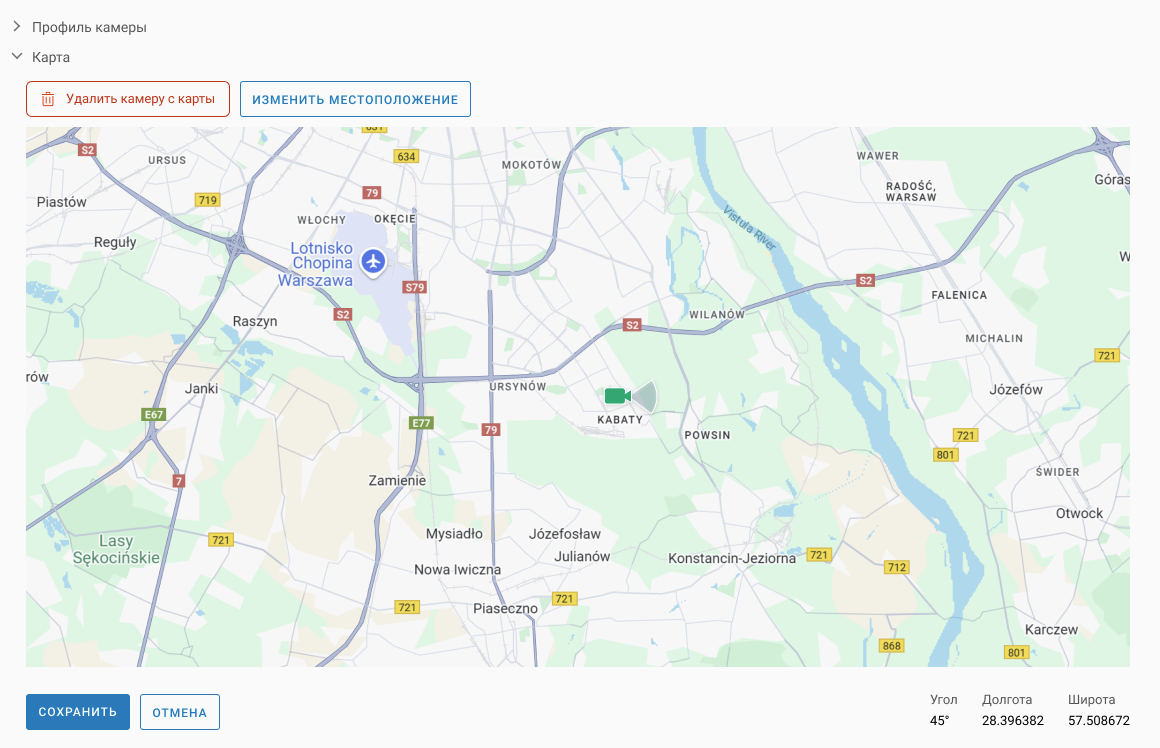
Task: Click the airport icon at Lotnisko Chopina
Action: (x=373, y=261)
